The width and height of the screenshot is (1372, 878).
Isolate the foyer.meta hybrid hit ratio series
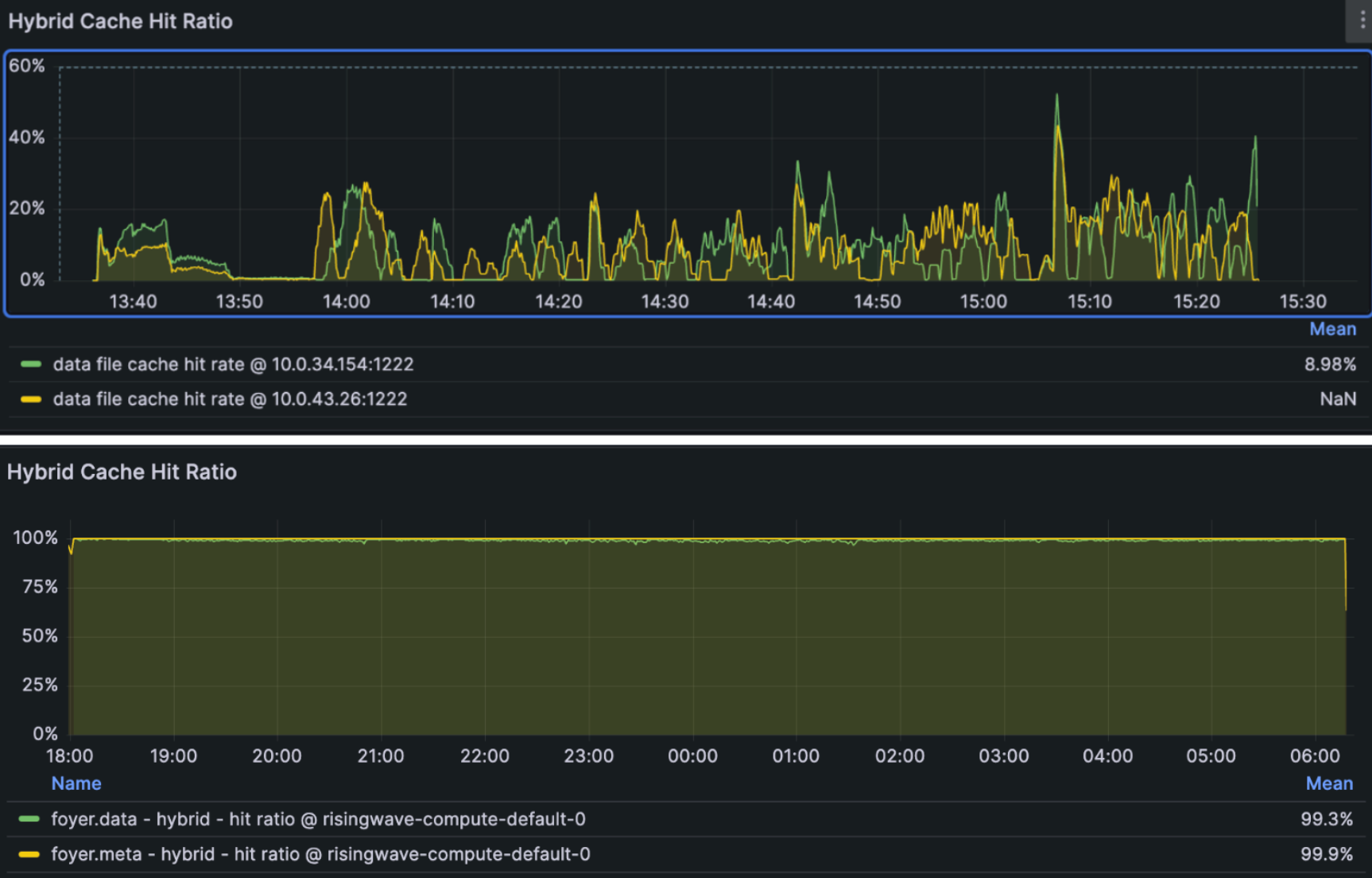click(x=320, y=854)
